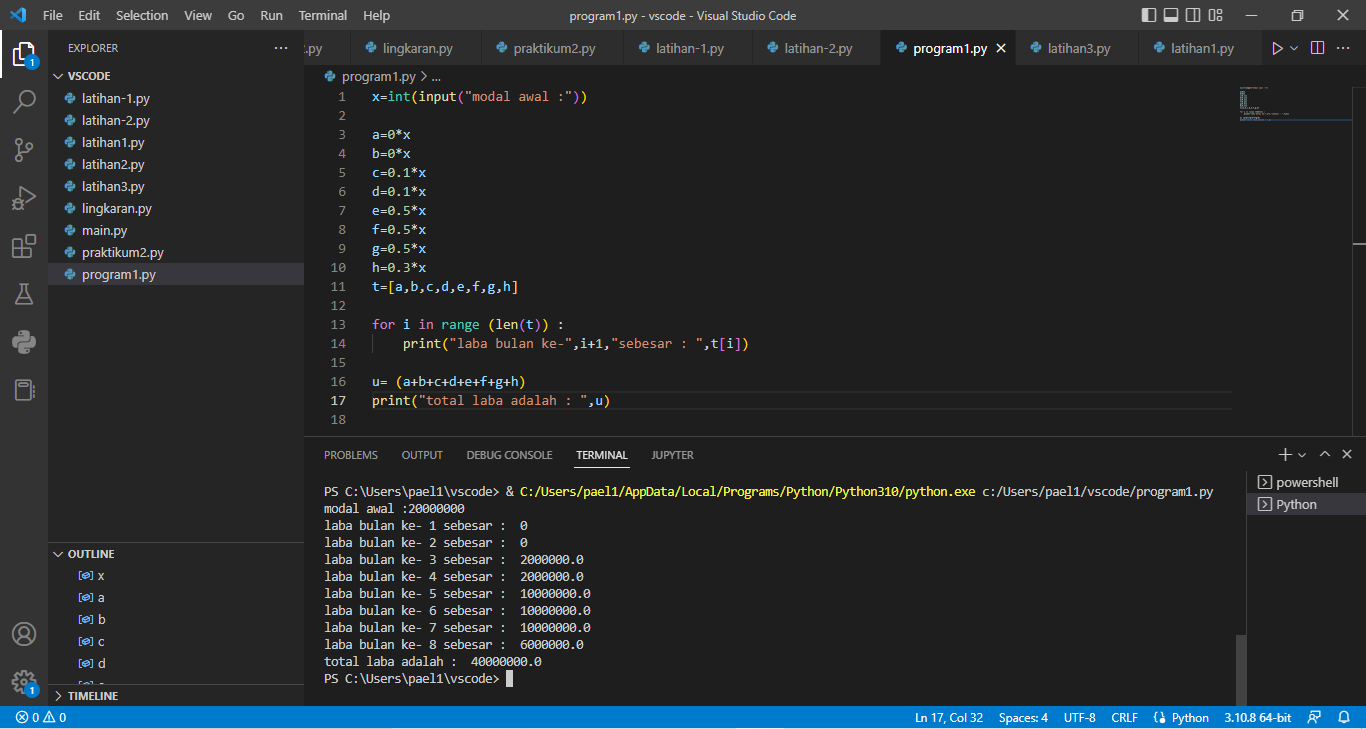Open notifications via the bell icon
1366x729 pixels.
1345,717
